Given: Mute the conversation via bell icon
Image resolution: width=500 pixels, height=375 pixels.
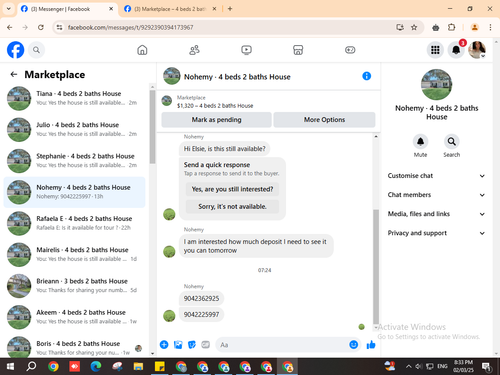Looking at the screenshot, I should coord(420,142).
